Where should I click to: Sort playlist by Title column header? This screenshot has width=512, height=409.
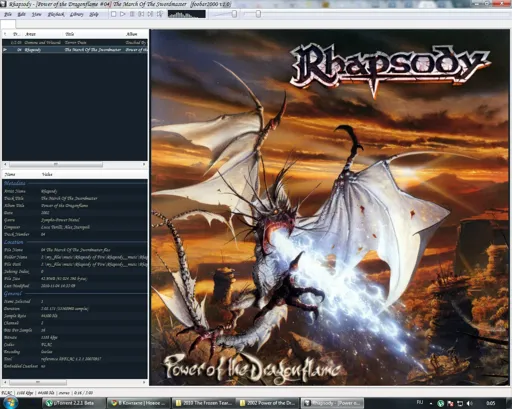click(x=93, y=34)
